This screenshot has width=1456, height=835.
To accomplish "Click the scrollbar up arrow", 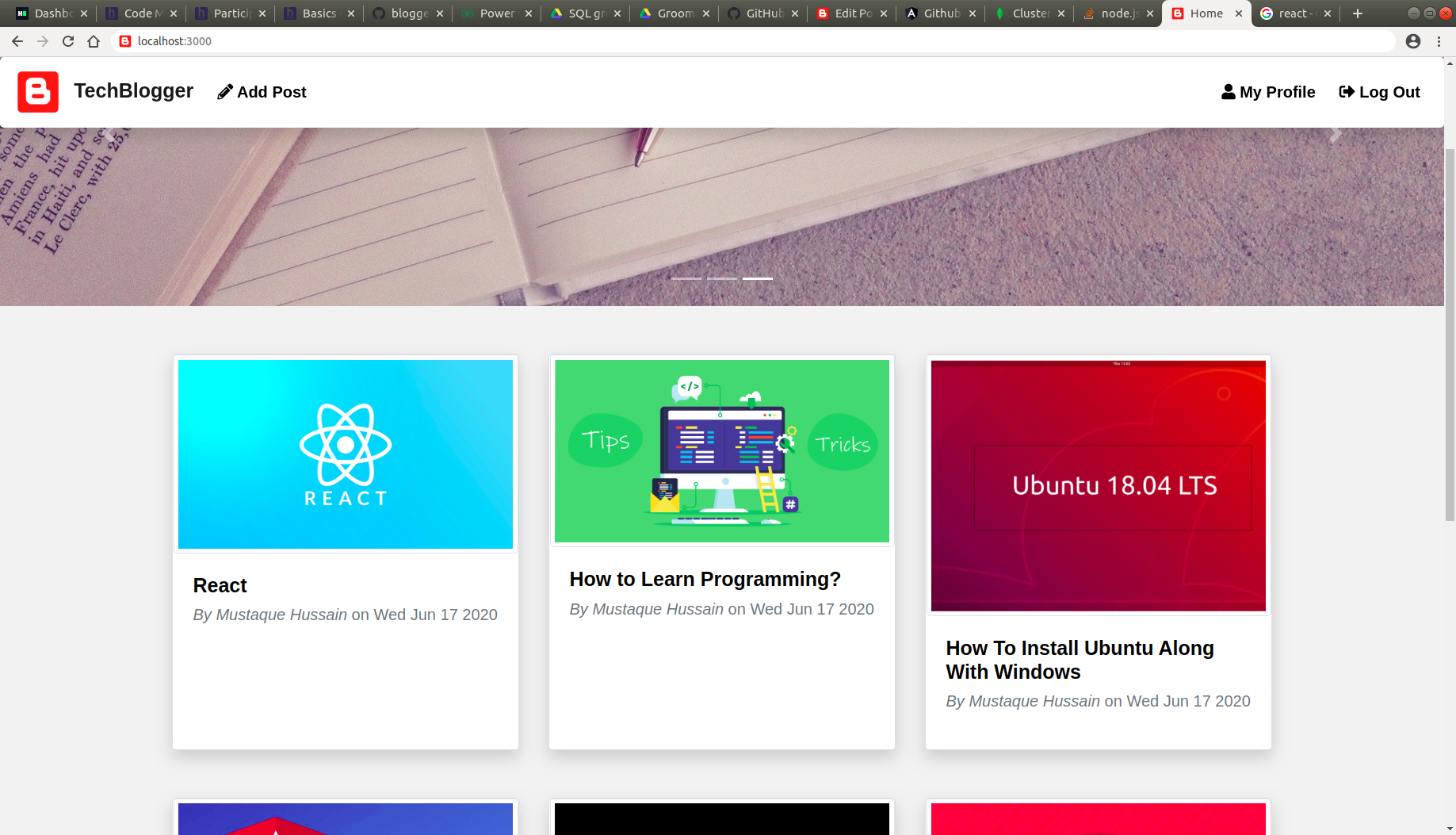I will click(1450, 63).
